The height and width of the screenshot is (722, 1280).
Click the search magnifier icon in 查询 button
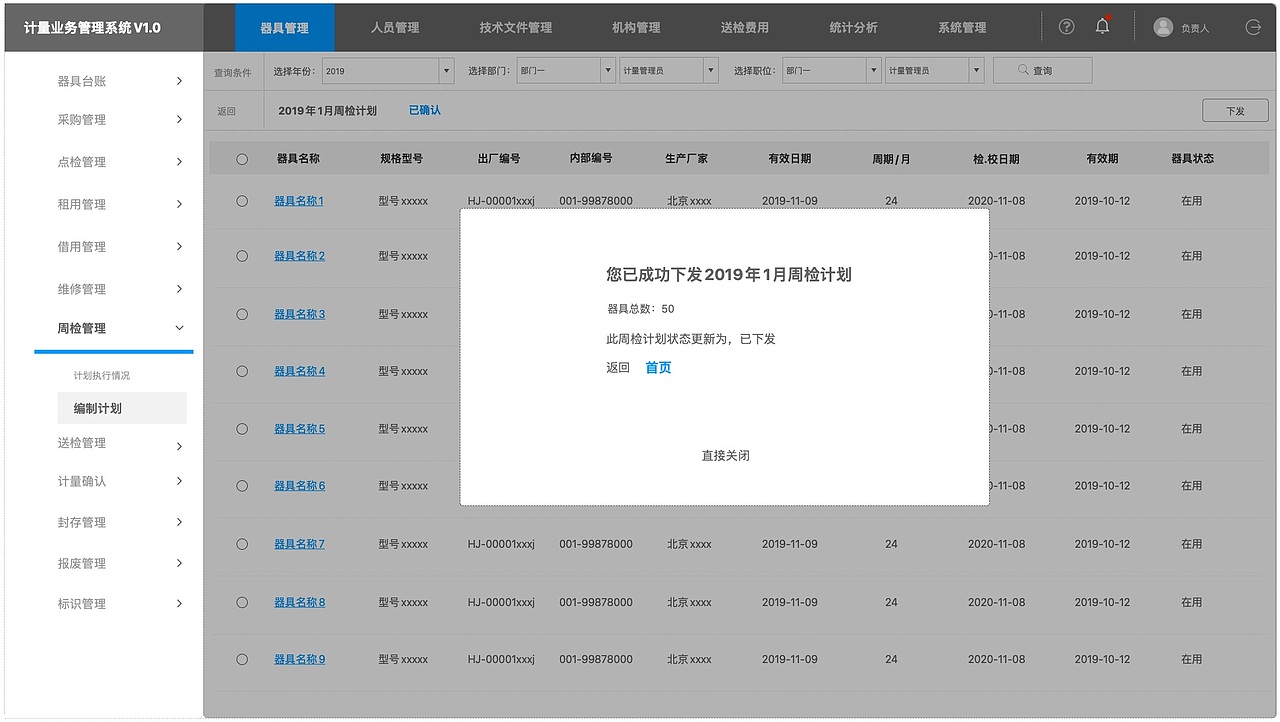pos(1023,70)
